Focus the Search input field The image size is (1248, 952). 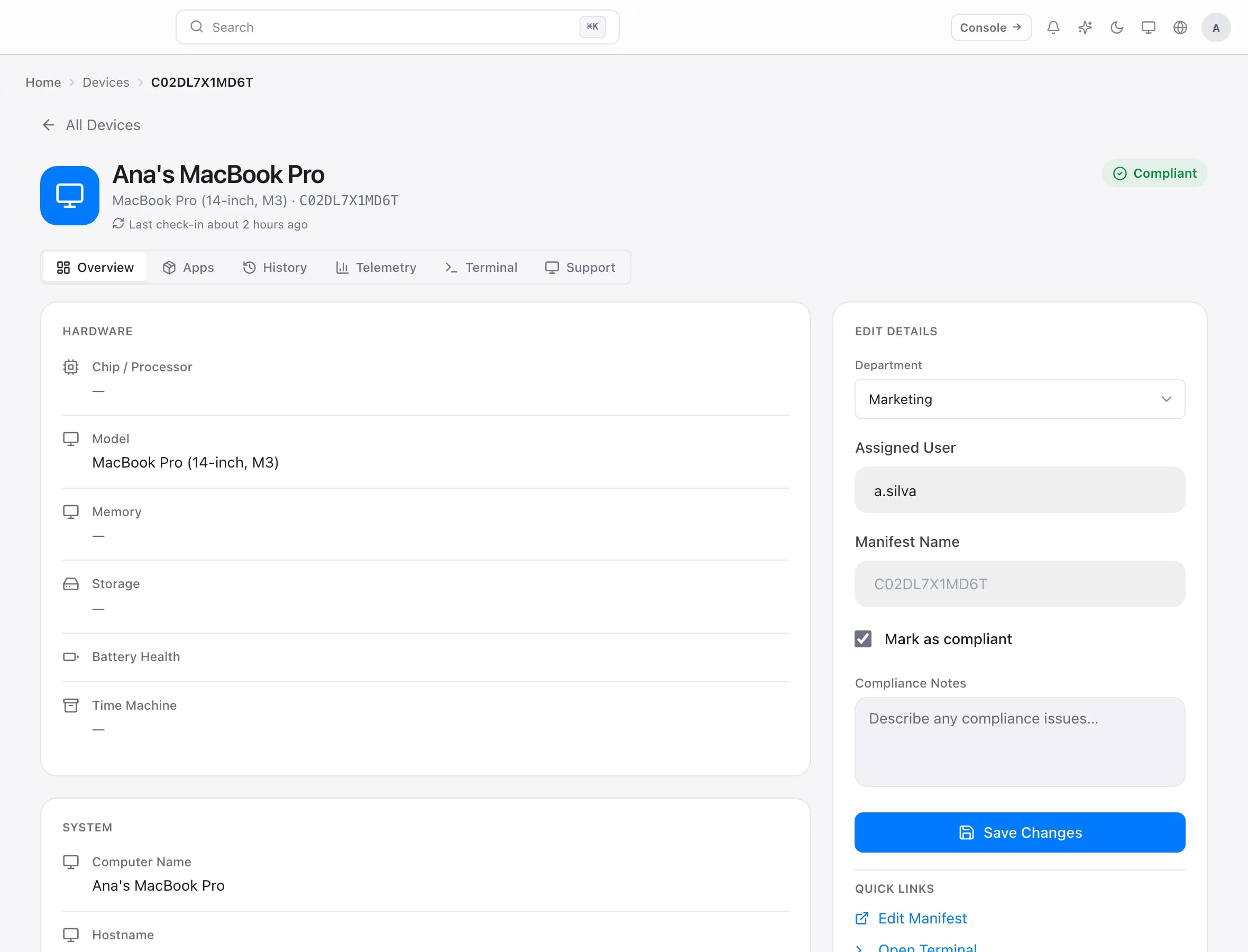(x=397, y=26)
